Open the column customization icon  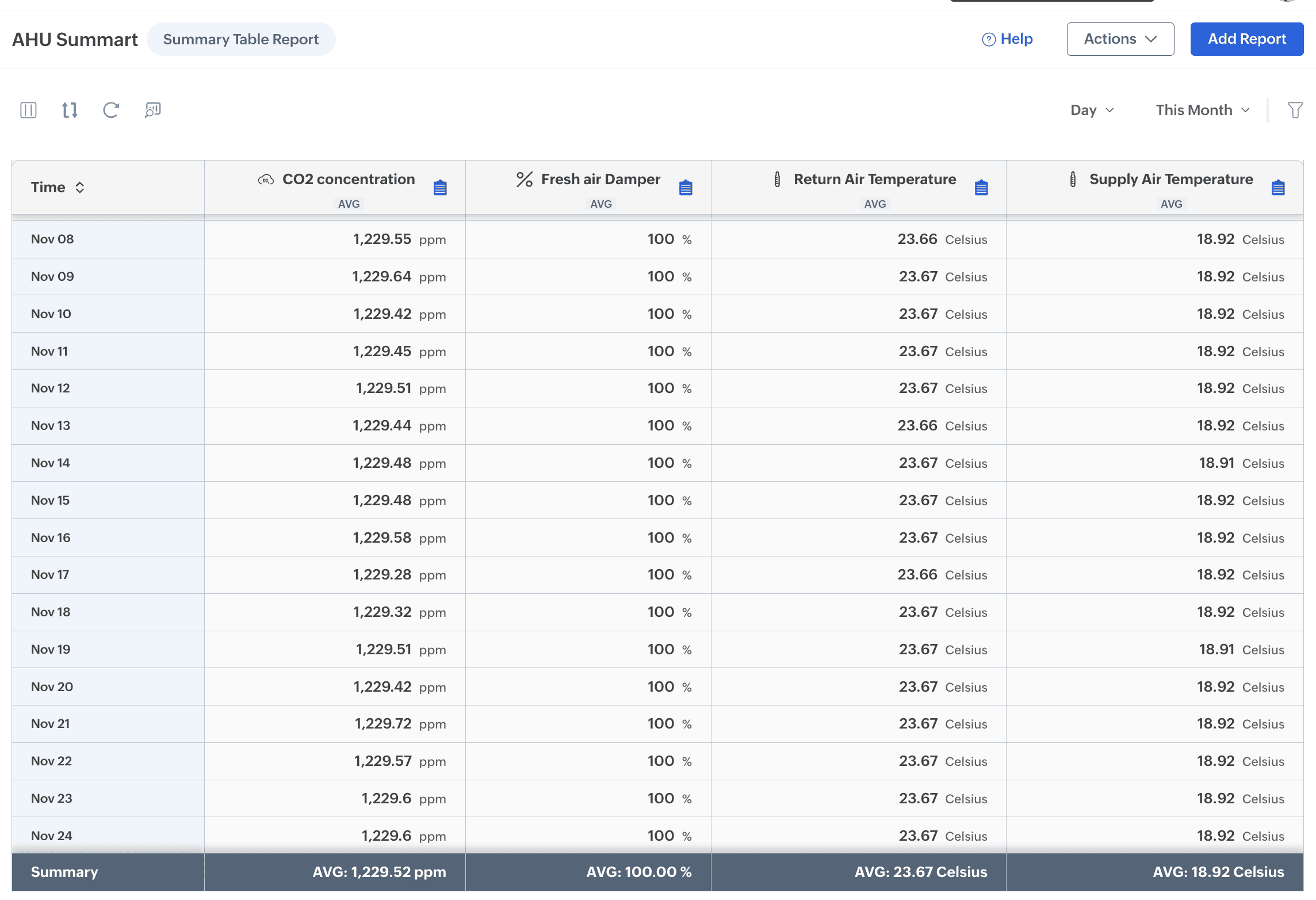[28, 110]
